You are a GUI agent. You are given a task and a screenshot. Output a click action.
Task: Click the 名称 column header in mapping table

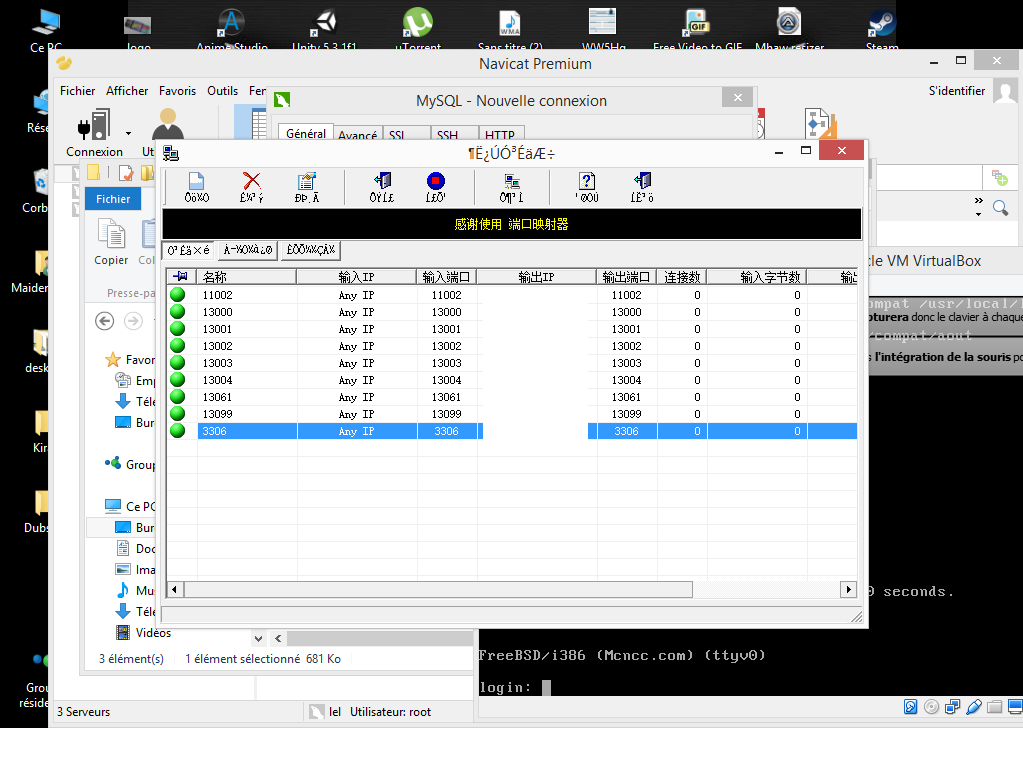pos(247,277)
